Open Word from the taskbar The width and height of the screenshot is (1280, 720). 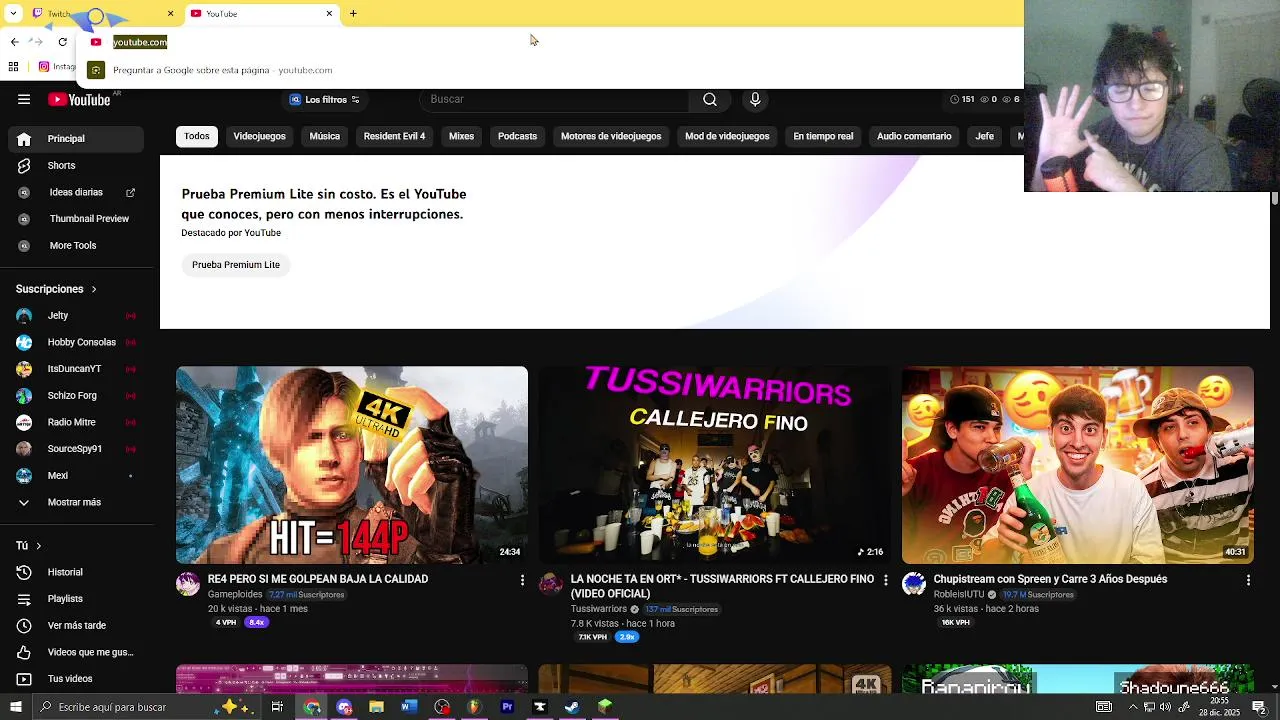[409, 707]
